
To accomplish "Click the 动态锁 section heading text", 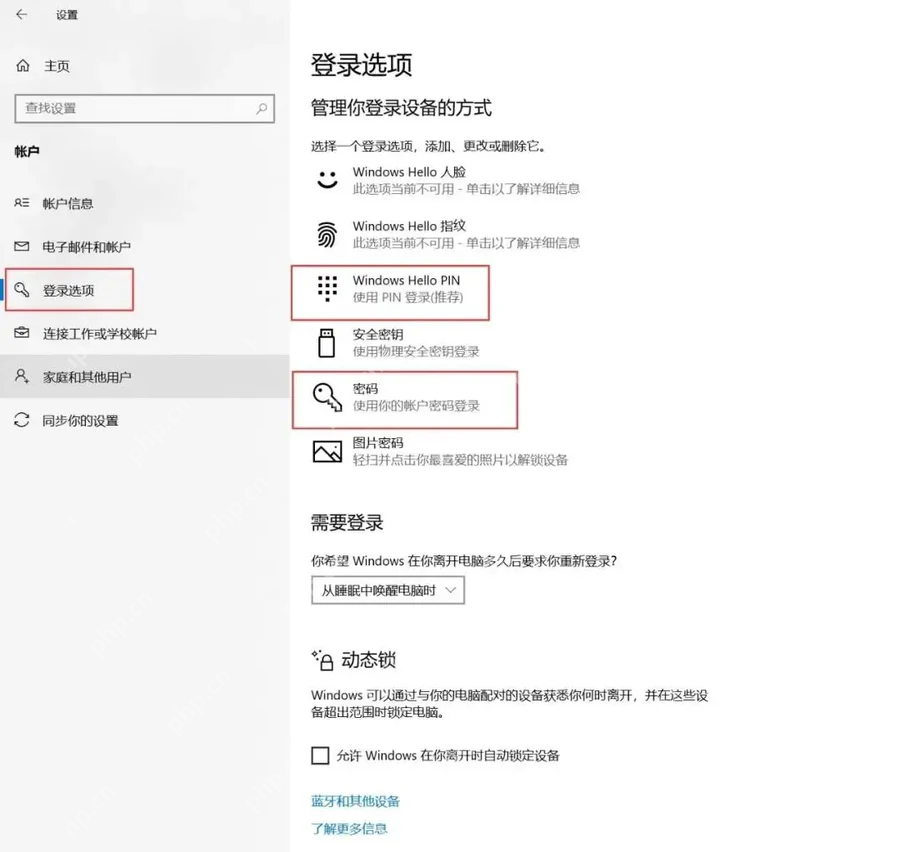I will click(x=368, y=660).
